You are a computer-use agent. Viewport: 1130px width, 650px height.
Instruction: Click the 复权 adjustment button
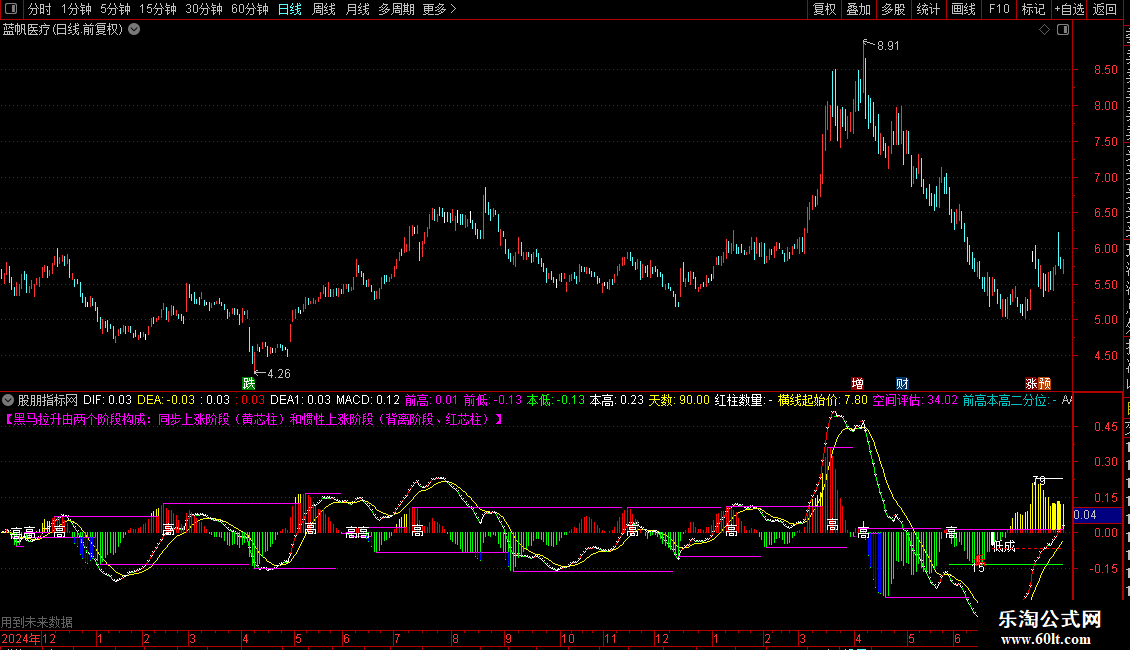(824, 9)
